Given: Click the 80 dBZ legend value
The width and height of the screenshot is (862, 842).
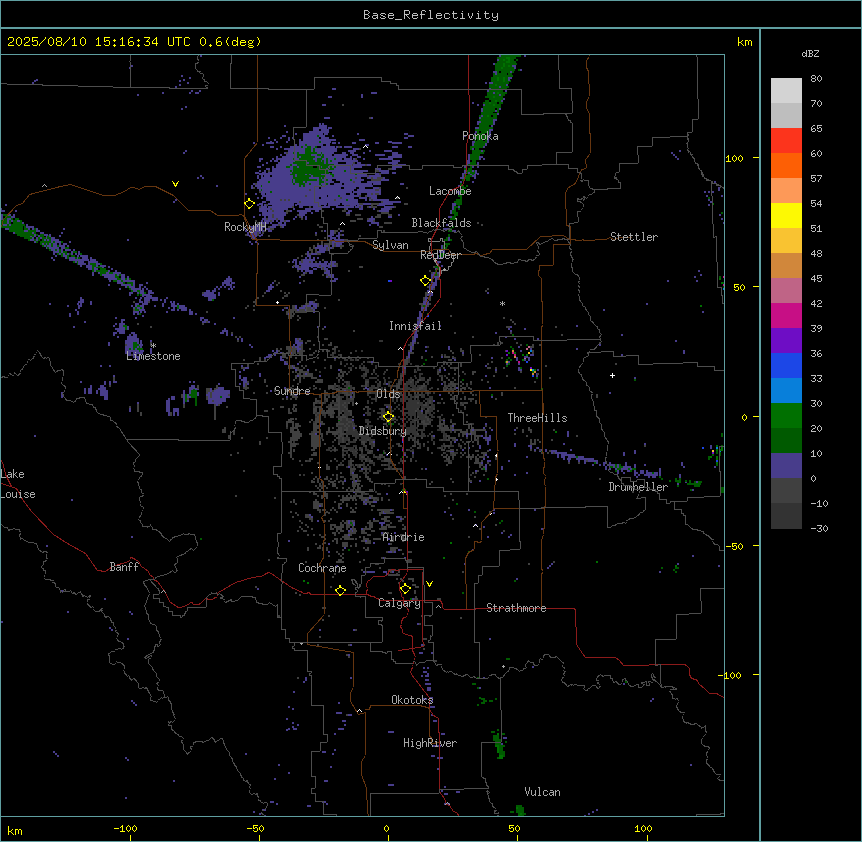Looking at the screenshot, I should [x=816, y=79].
